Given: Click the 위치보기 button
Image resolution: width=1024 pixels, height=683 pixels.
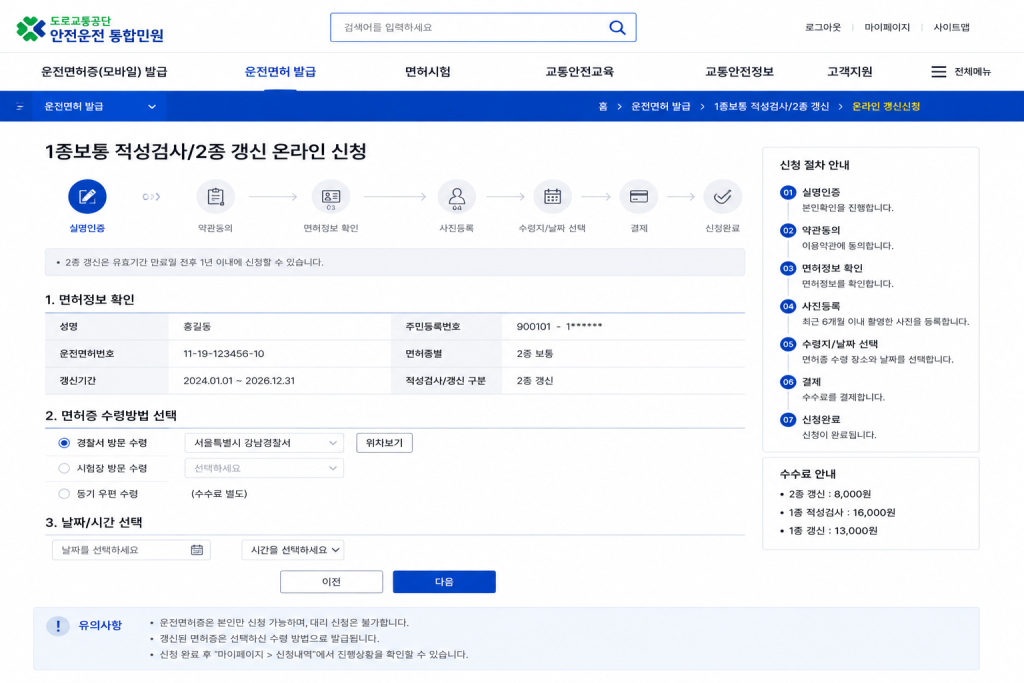Looking at the screenshot, I should pyautogui.click(x=384, y=443).
